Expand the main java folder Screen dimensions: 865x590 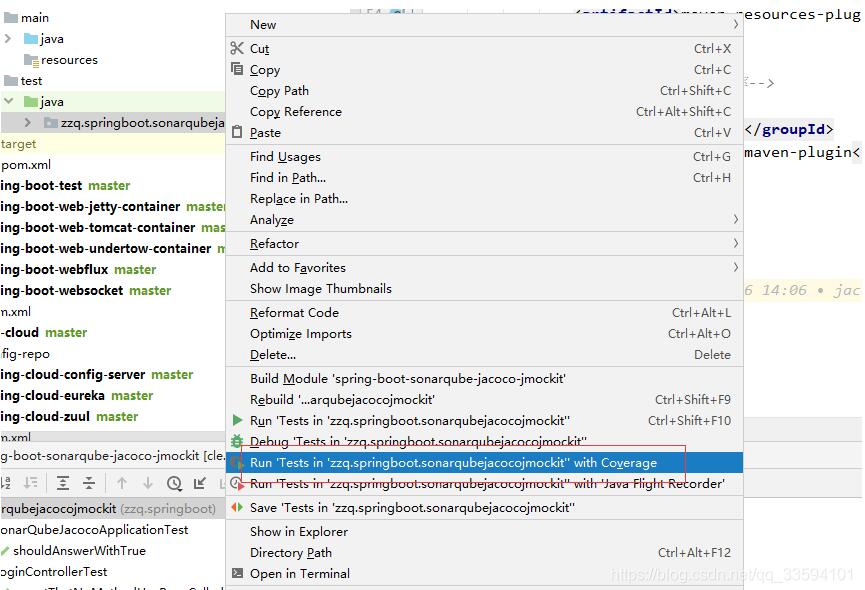coord(8,39)
